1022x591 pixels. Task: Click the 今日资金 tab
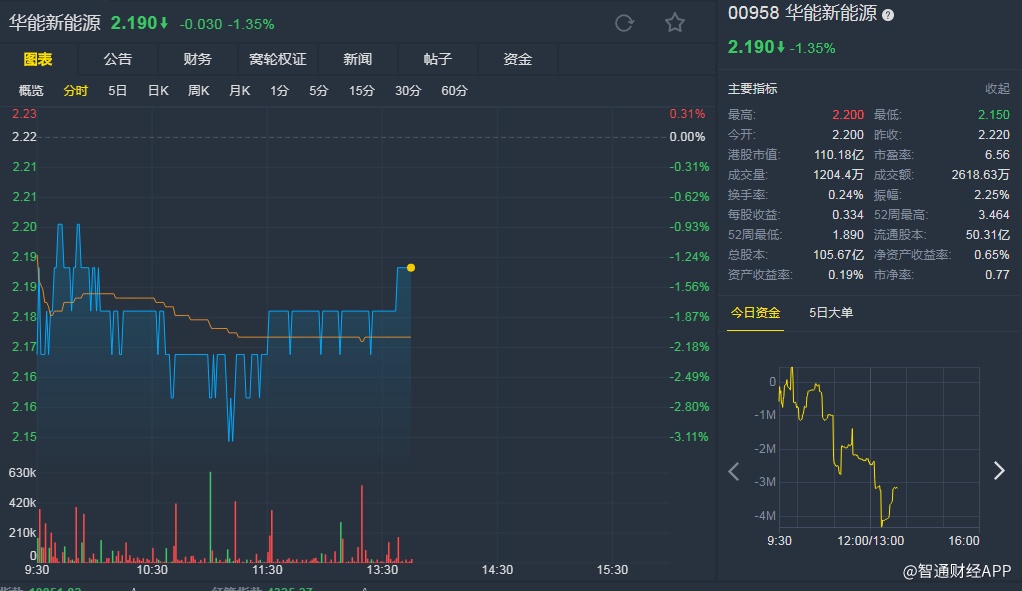[x=755, y=313]
